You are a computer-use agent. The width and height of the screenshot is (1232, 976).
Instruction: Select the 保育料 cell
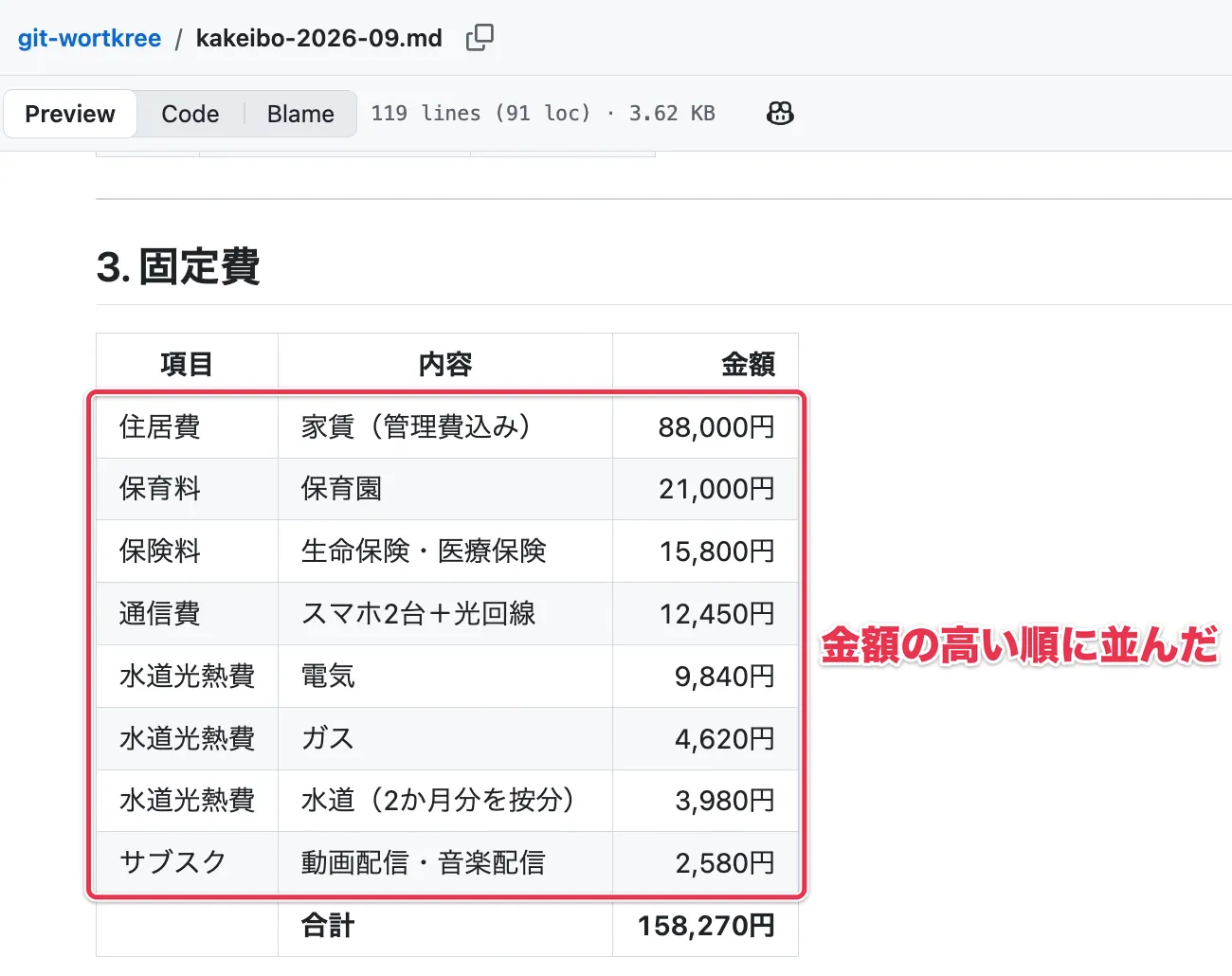pyautogui.click(x=187, y=489)
